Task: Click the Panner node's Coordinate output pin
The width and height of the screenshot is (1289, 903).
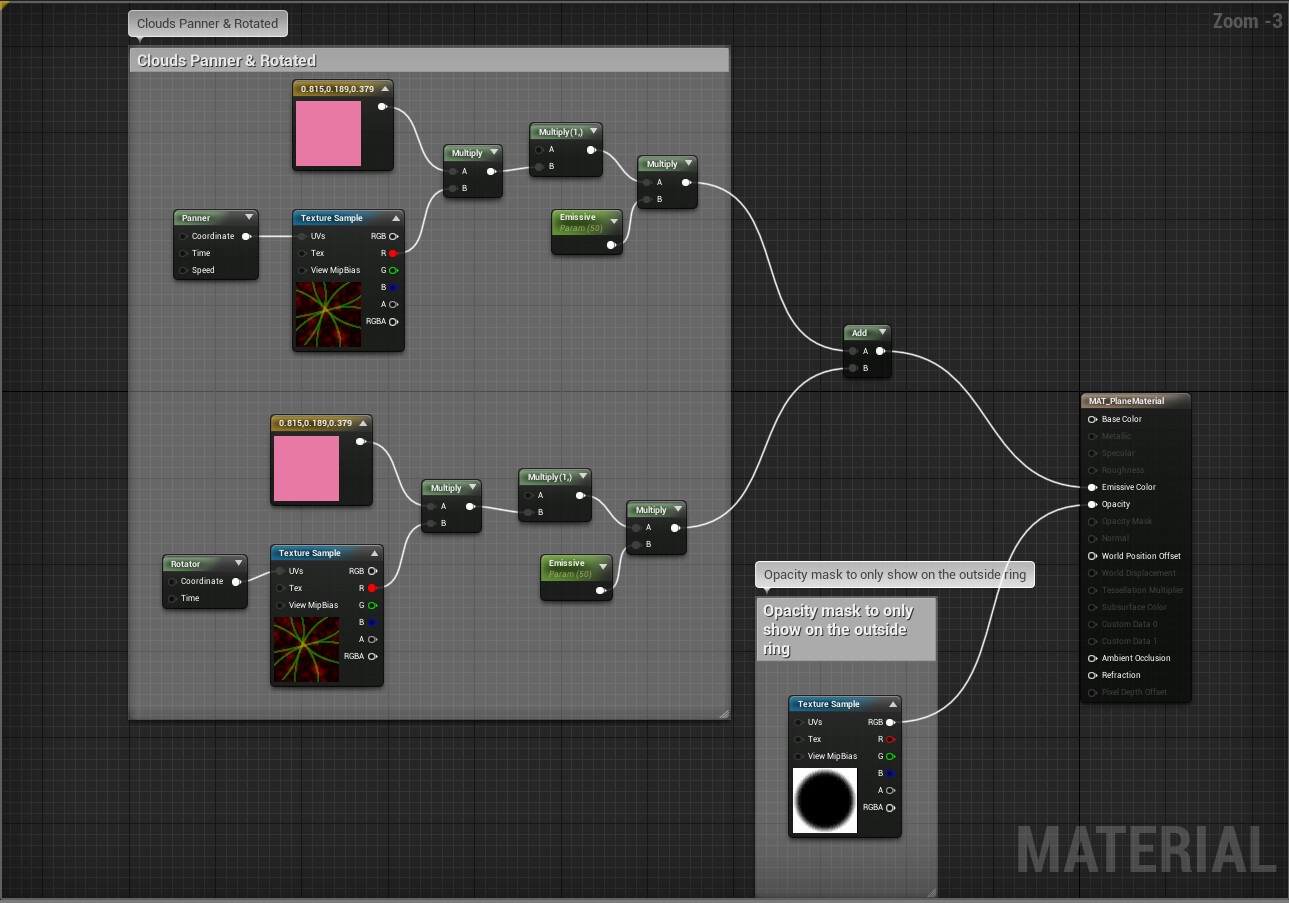Action: (x=246, y=236)
